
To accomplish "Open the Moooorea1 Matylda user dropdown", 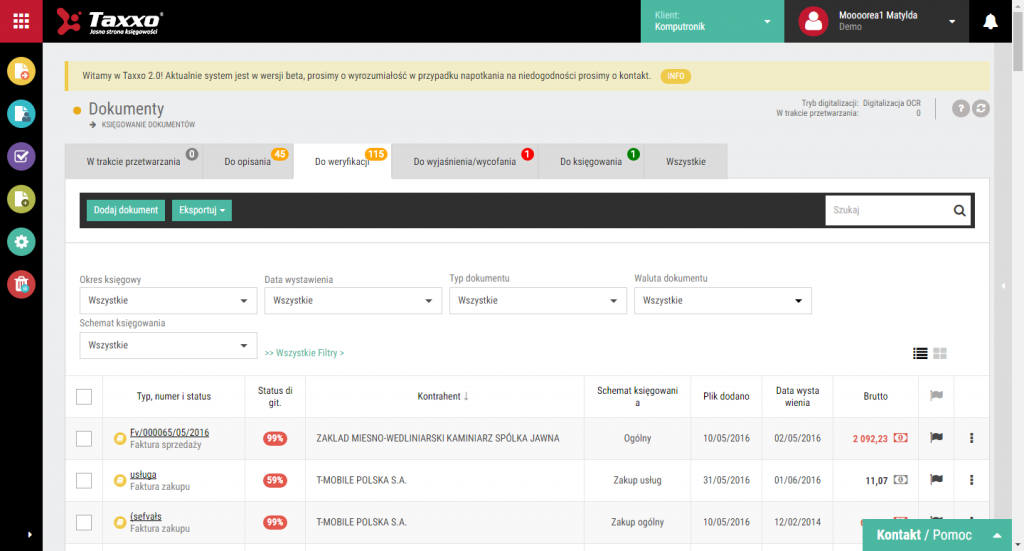I will coord(877,22).
